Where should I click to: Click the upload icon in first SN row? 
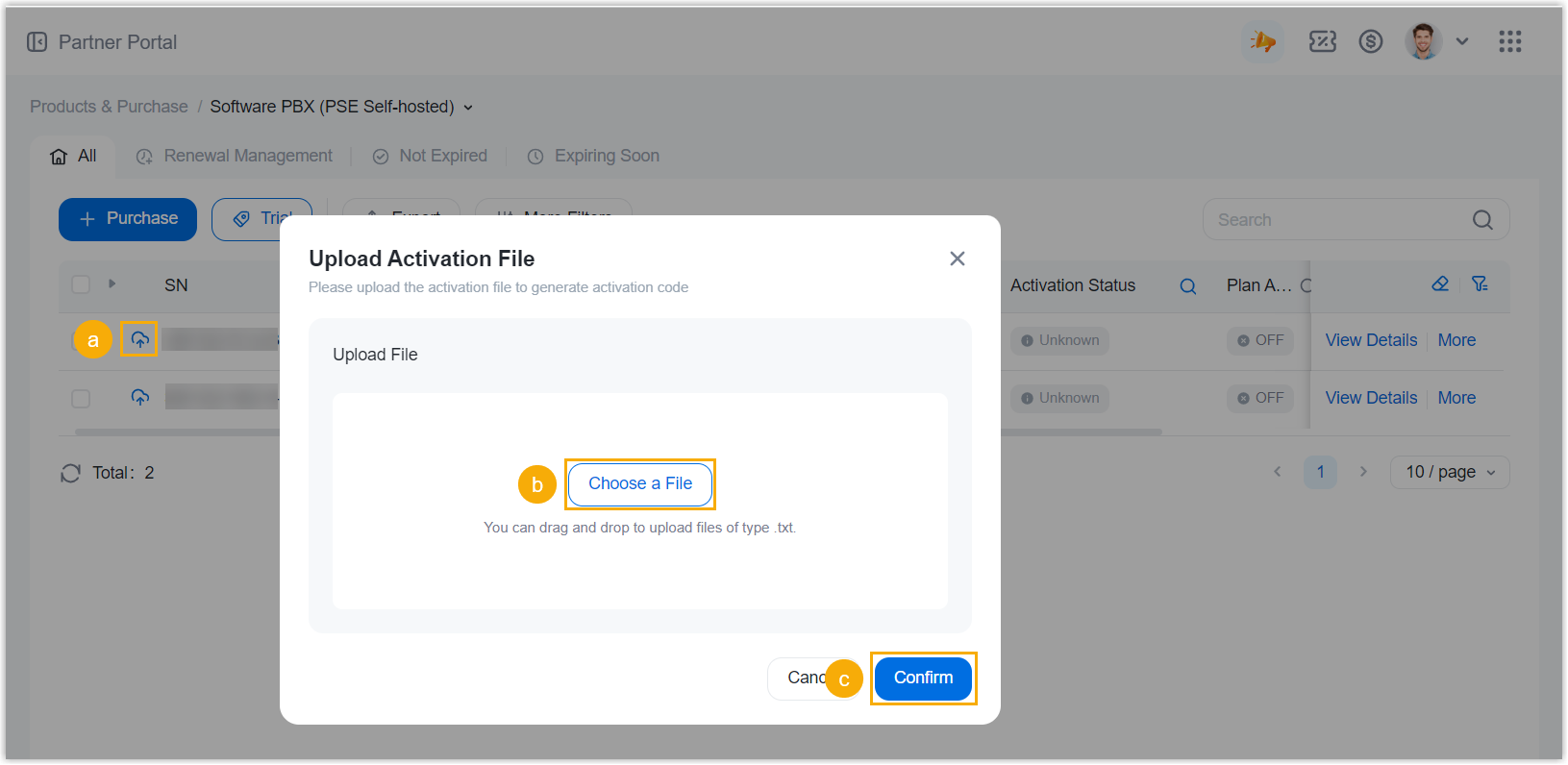(140, 339)
